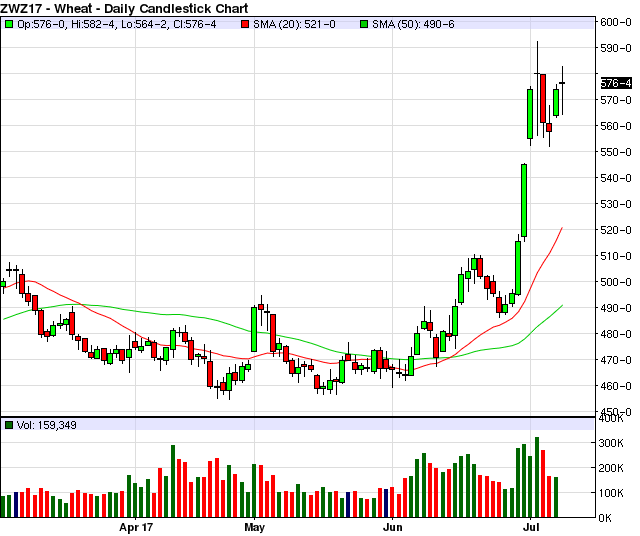Click the dark green Vol legend square
The image size is (640, 536).
[8, 425]
